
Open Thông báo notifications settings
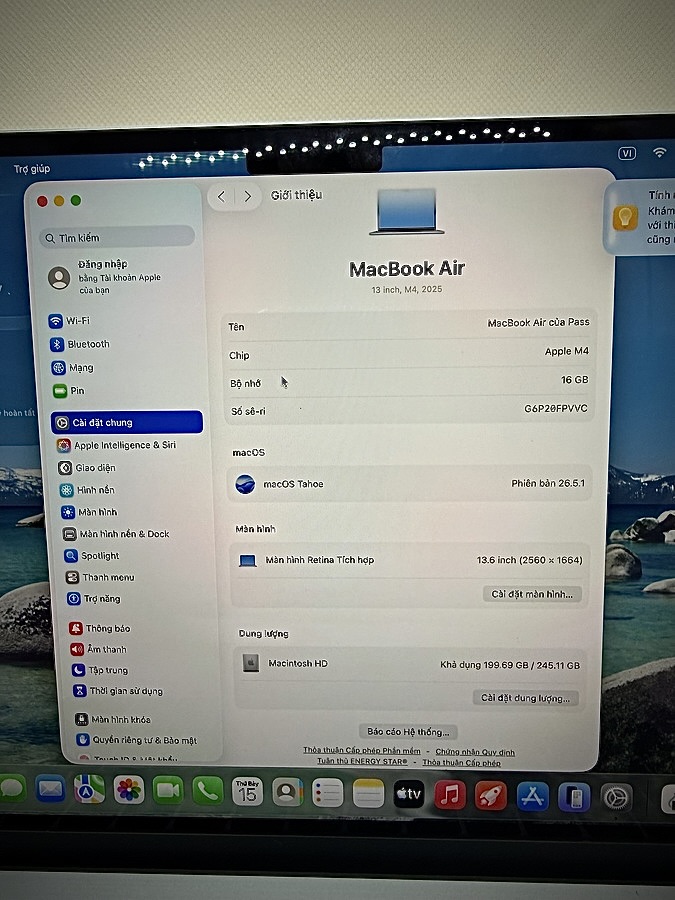[100, 628]
